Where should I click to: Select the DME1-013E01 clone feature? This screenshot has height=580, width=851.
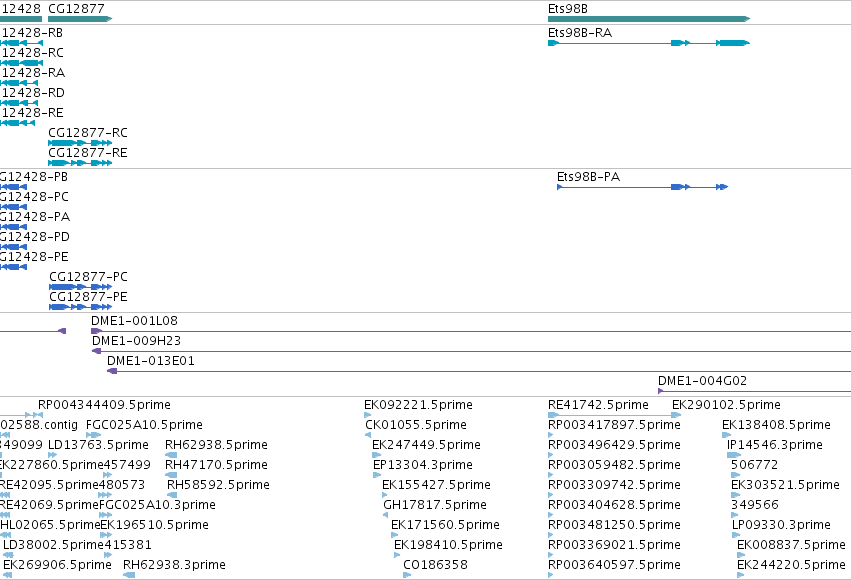[x=479, y=371]
